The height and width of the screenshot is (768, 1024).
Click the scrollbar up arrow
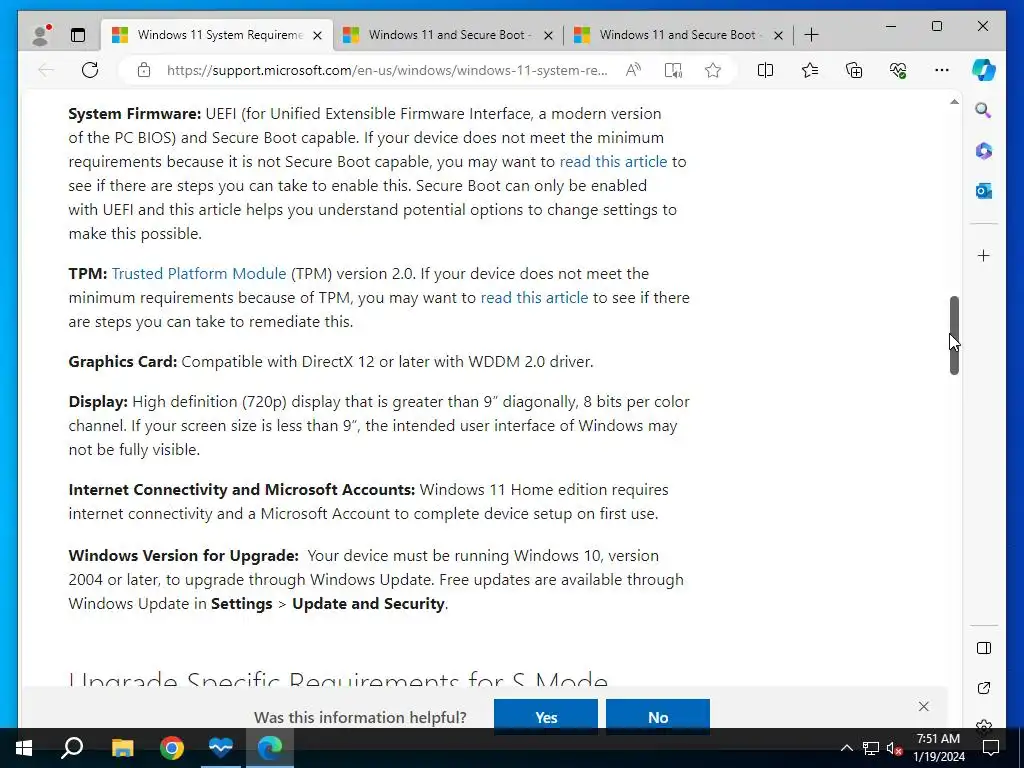pyautogui.click(x=954, y=102)
